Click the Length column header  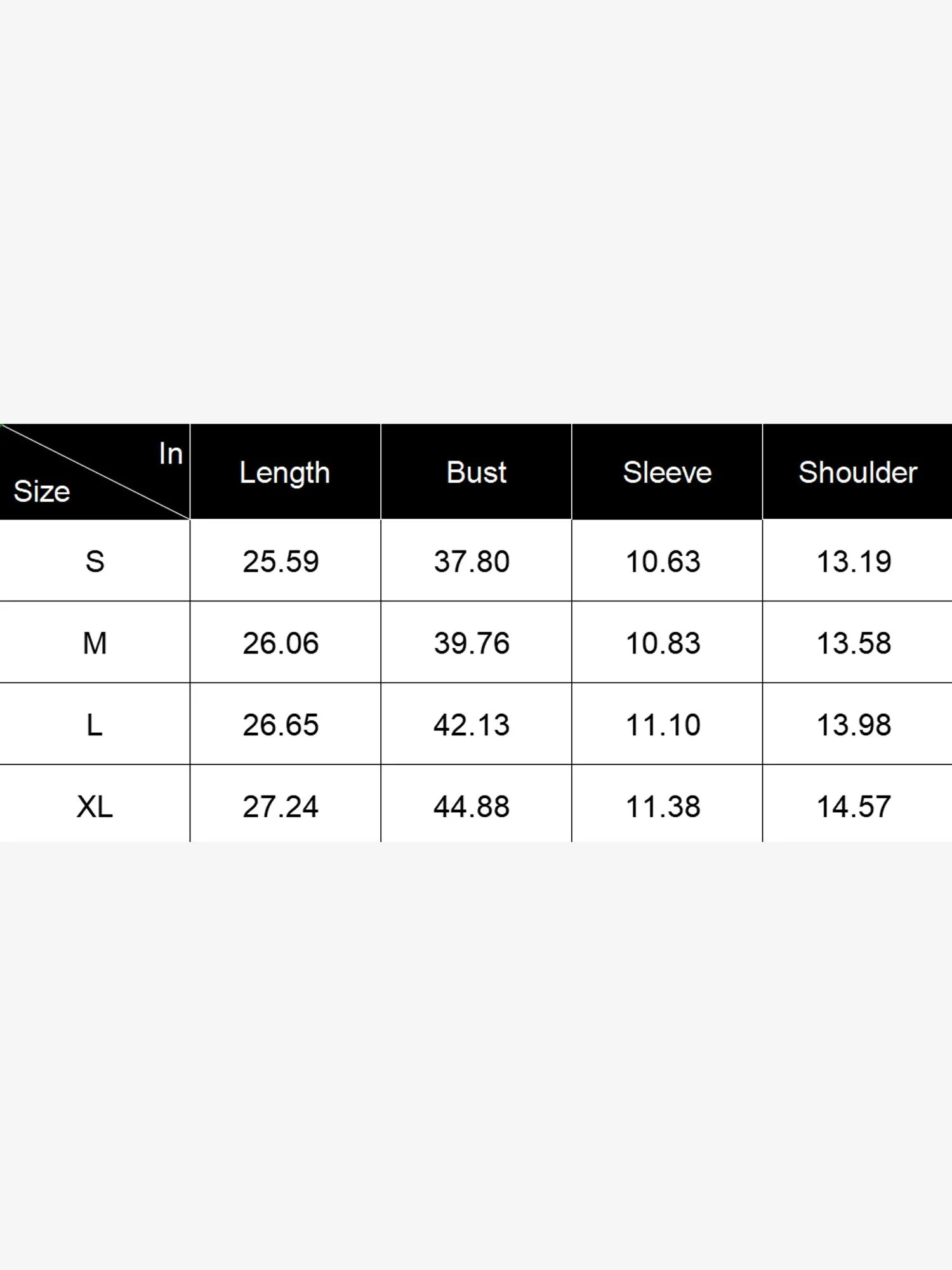pos(284,472)
